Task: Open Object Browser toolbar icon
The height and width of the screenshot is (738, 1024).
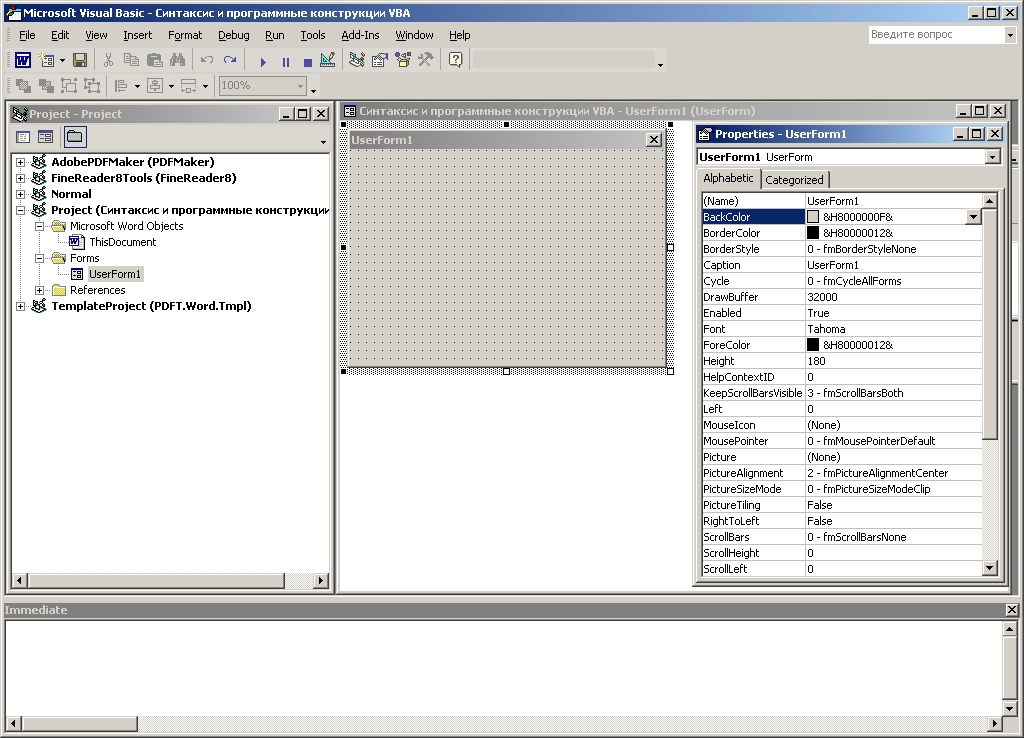Action: [403, 61]
